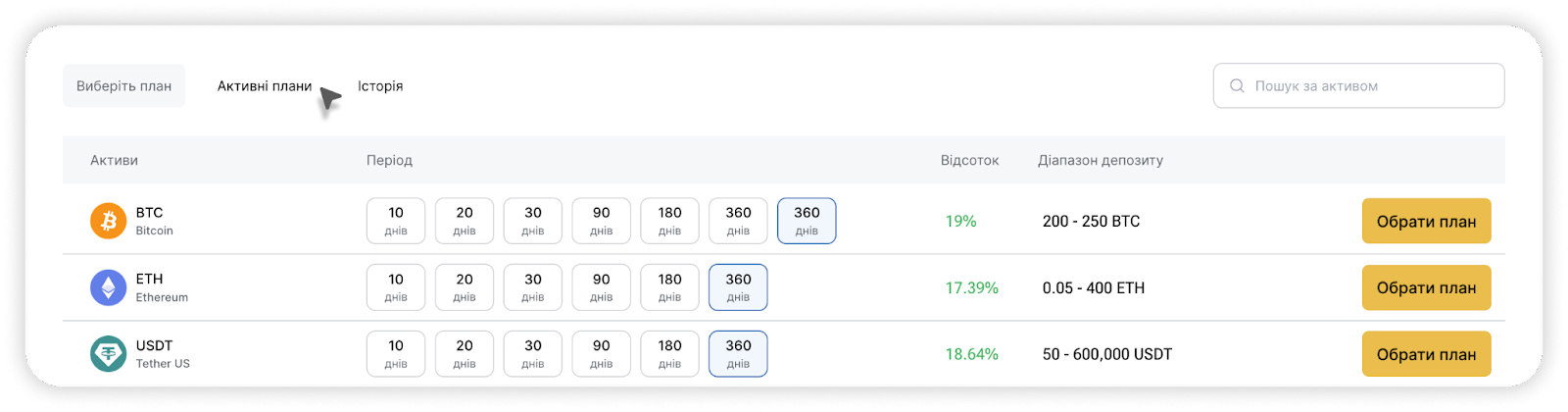Click the Tether USDT coin icon

tap(109, 354)
